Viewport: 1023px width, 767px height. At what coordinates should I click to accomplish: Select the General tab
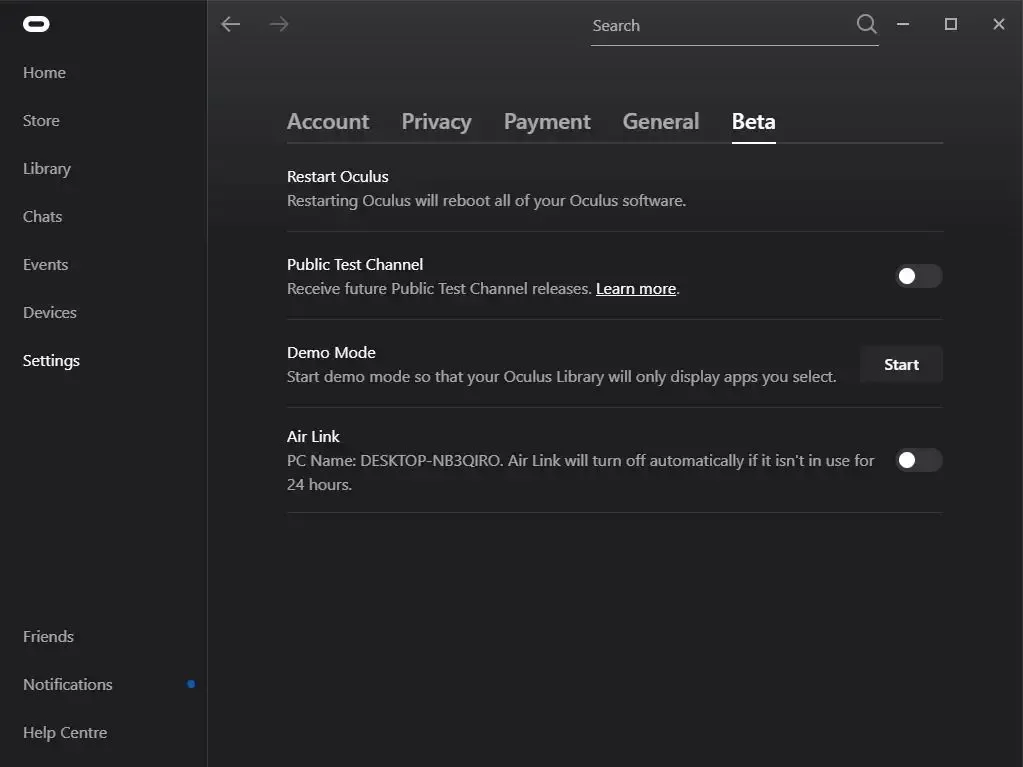tap(661, 121)
